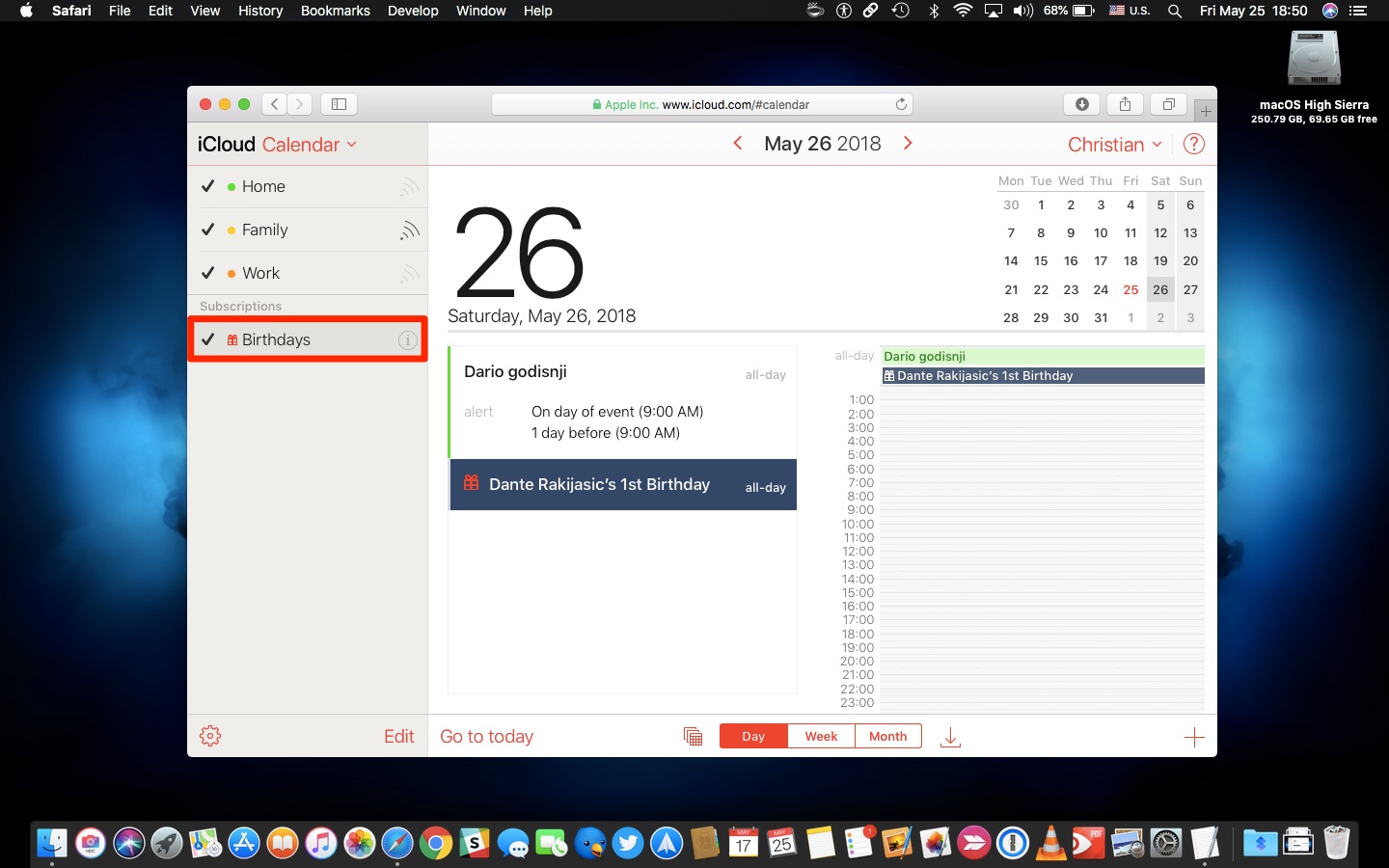This screenshot has height=868, width=1389.
Task: Show Safari downloads list
Action: [1081, 104]
